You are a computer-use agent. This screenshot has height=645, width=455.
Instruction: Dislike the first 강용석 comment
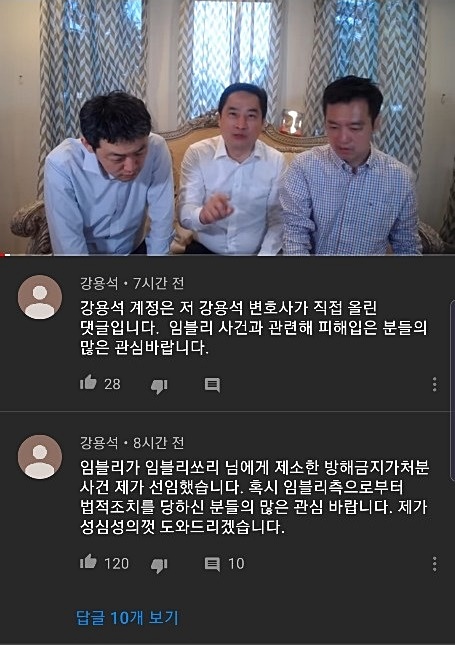point(159,386)
